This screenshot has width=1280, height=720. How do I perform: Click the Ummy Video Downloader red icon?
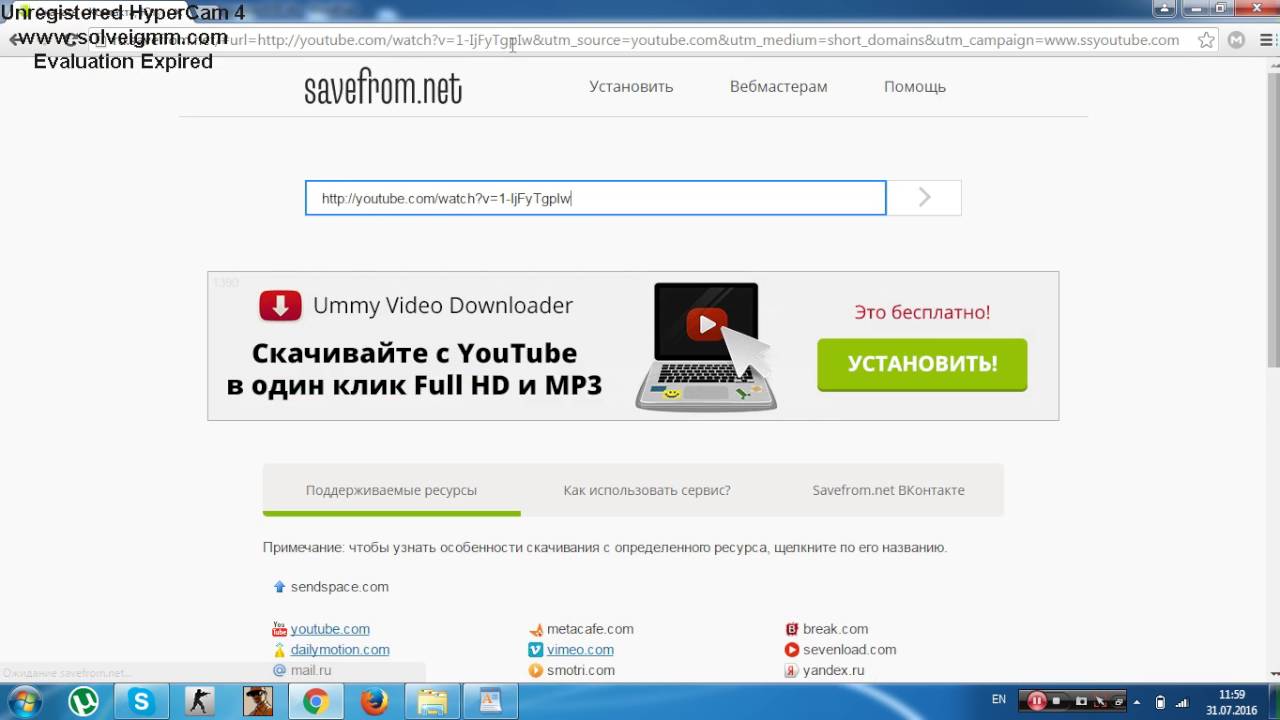click(x=280, y=306)
